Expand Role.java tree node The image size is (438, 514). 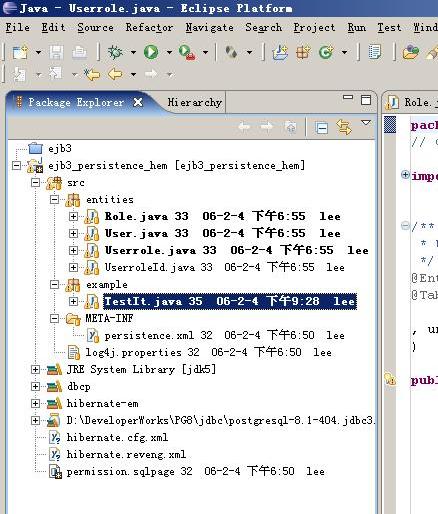click(73, 216)
